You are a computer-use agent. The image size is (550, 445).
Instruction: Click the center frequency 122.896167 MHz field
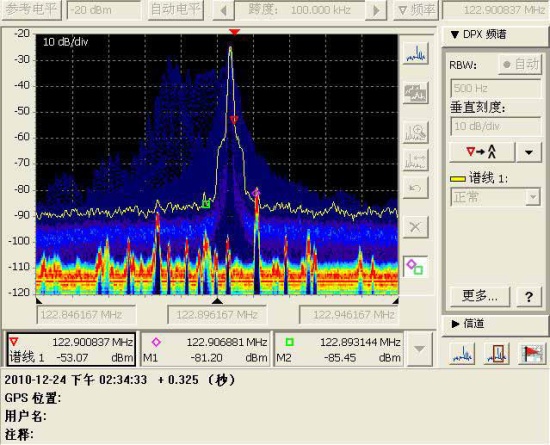(x=217, y=315)
